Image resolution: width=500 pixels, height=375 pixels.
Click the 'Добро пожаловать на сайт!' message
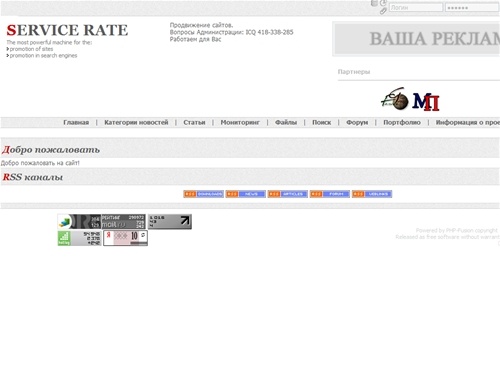(x=40, y=163)
